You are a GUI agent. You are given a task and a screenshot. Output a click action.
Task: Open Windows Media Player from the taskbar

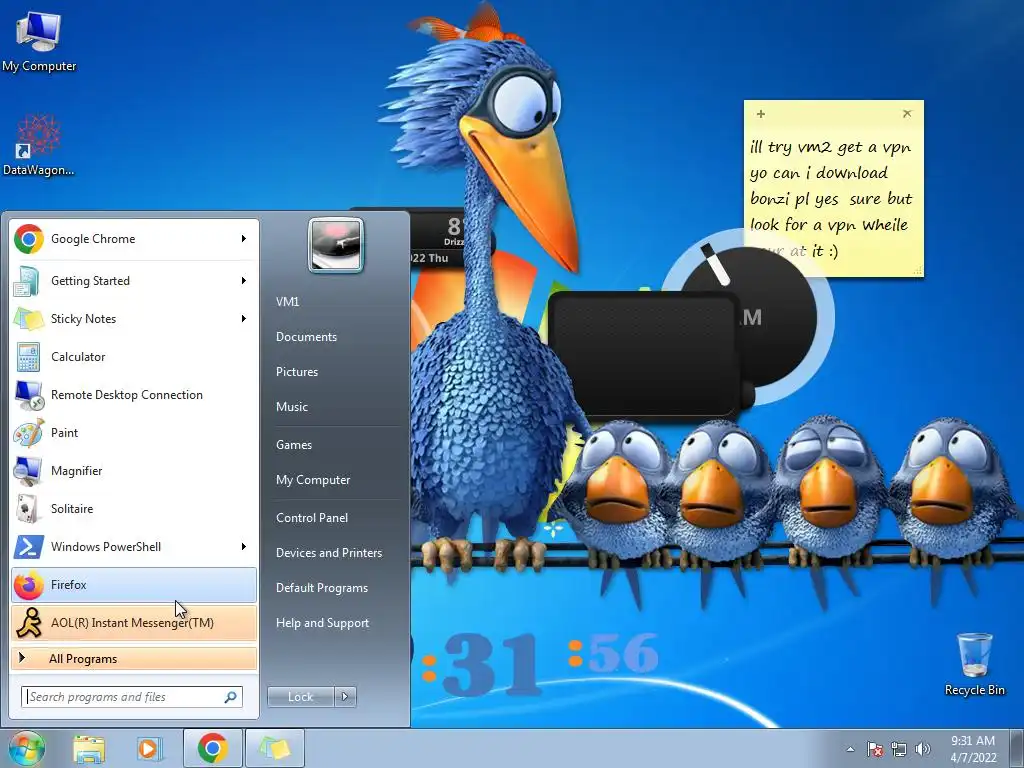[150, 749]
